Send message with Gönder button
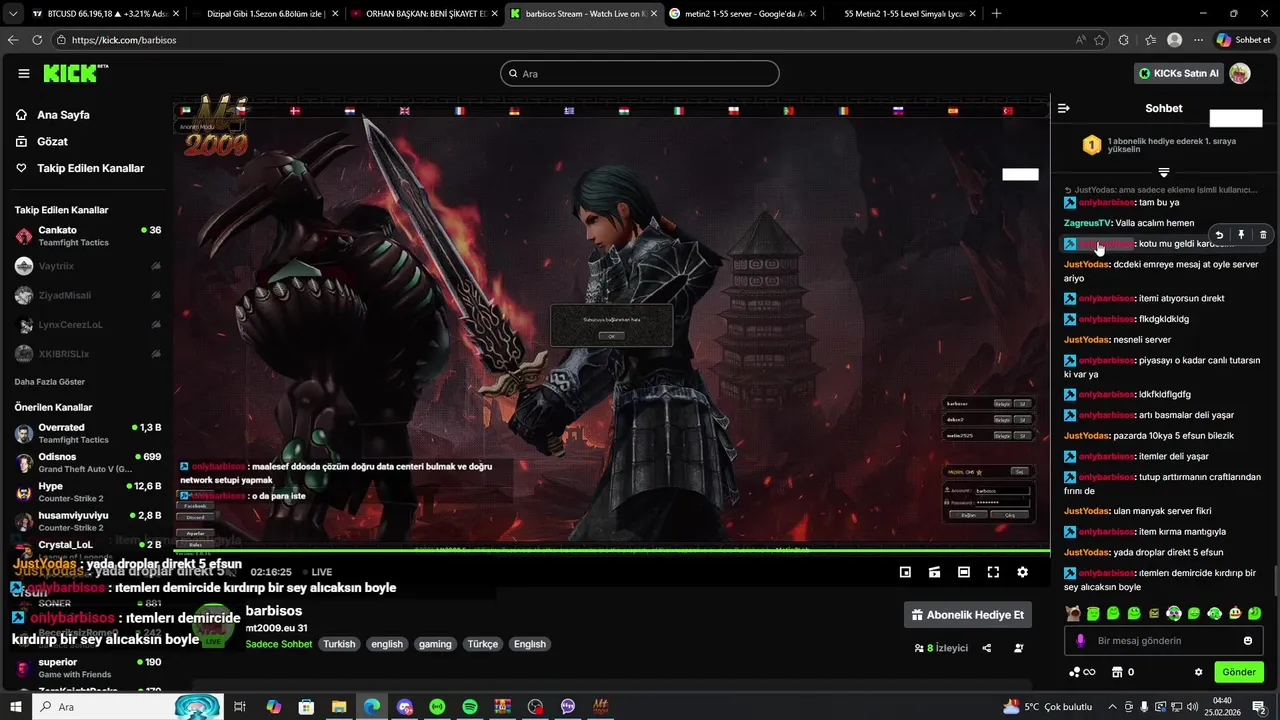 click(1238, 672)
